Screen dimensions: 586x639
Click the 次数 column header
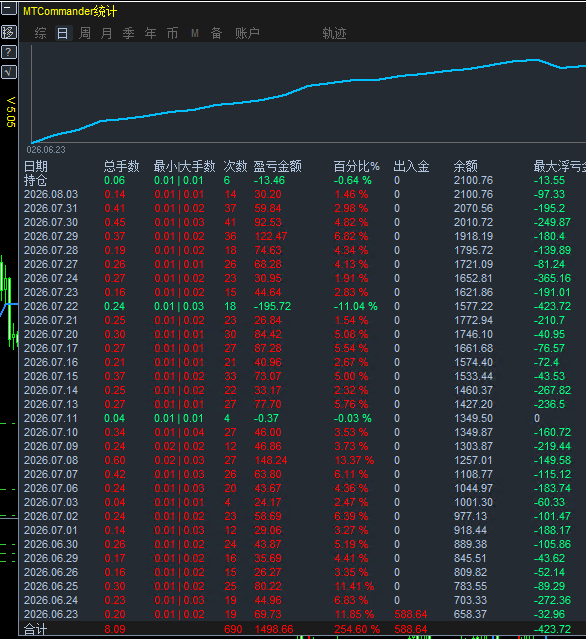(235, 166)
